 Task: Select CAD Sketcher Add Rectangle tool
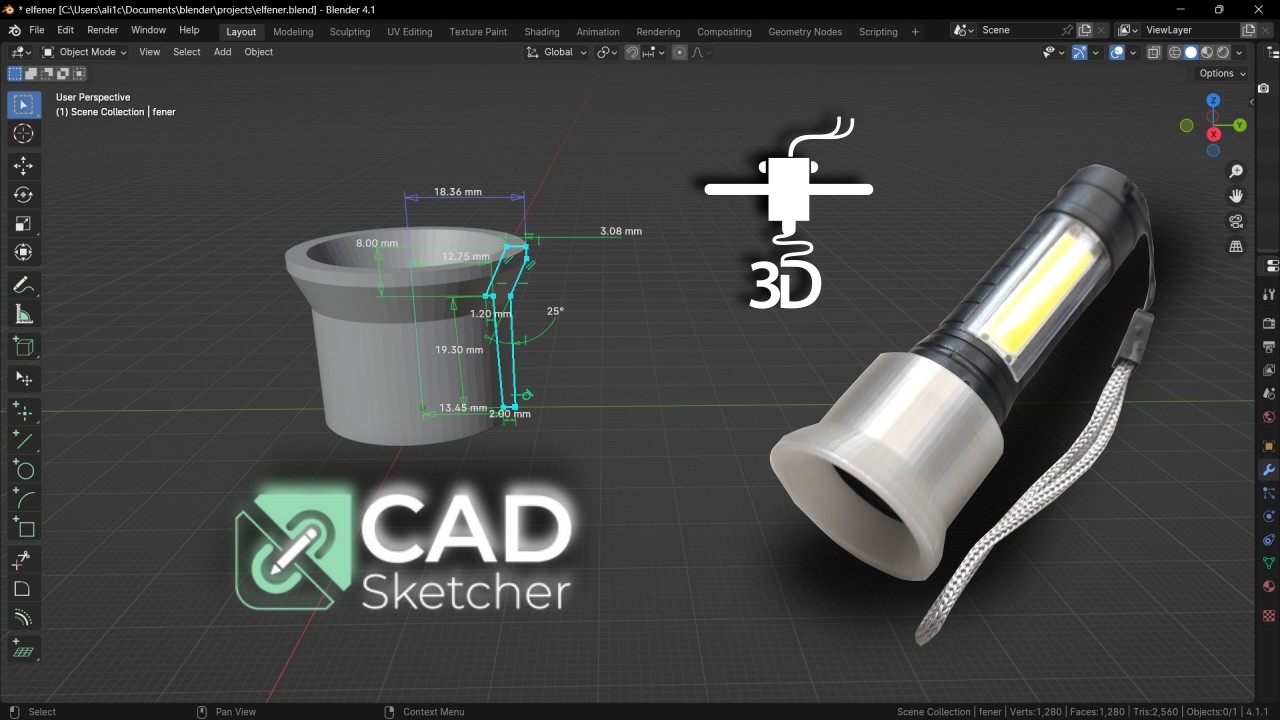pyautogui.click(x=24, y=527)
